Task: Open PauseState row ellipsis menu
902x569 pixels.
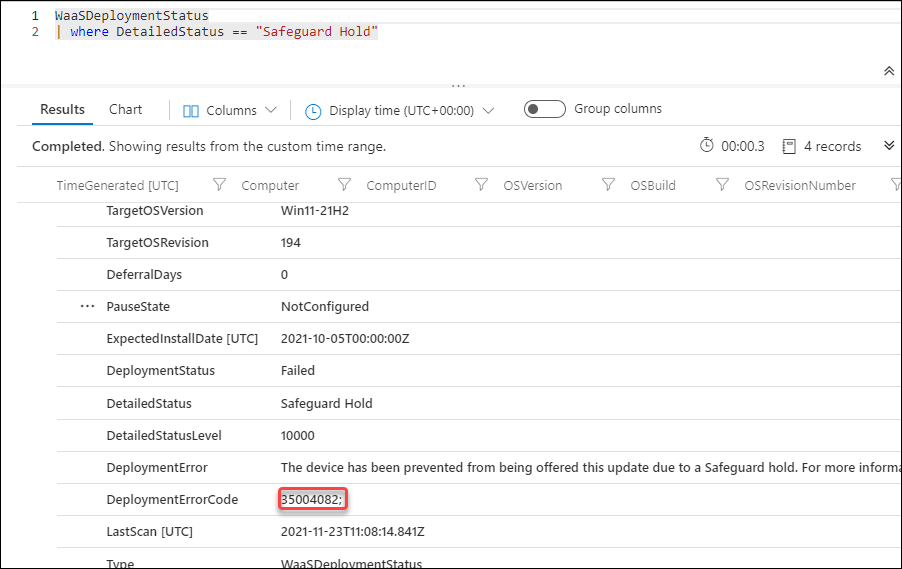Action: (87, 306)
